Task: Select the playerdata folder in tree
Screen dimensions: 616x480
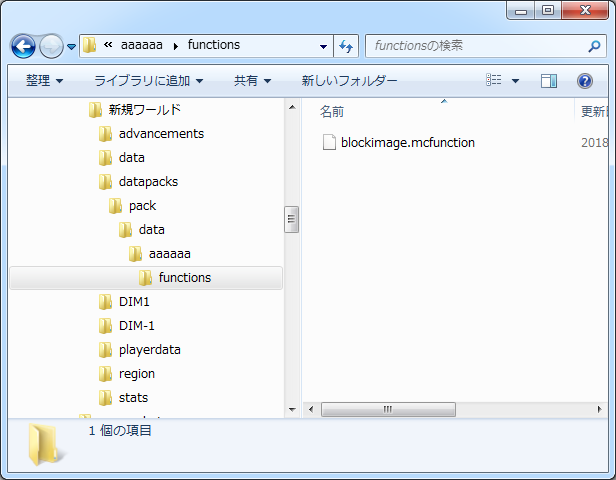Action: click(149, 349)
